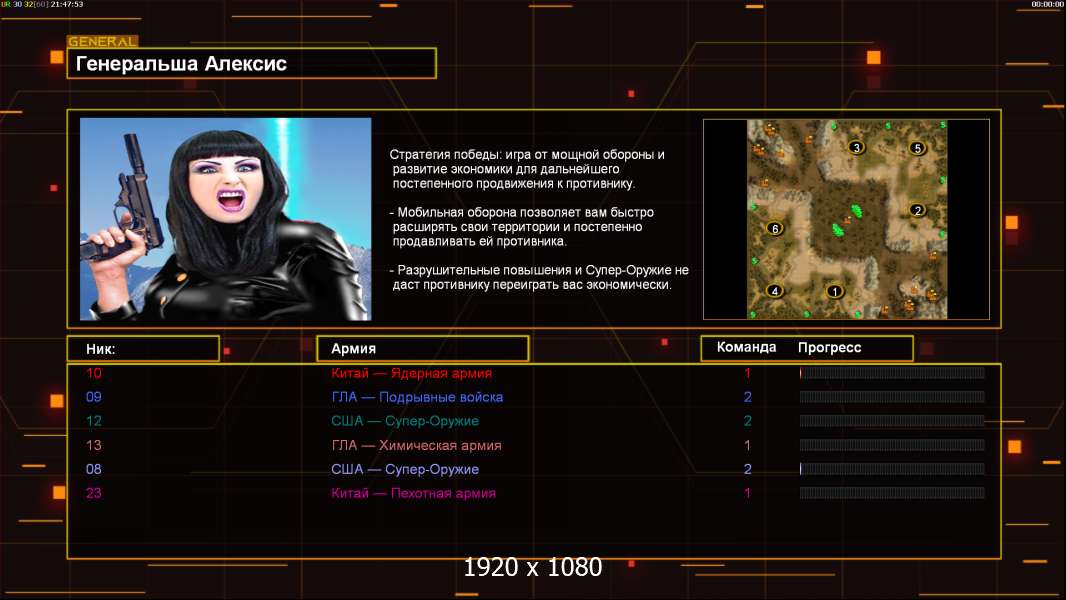This screenshot has height=600, width=1066.
Task: Click team number for player 23
Action: [747, 493]
